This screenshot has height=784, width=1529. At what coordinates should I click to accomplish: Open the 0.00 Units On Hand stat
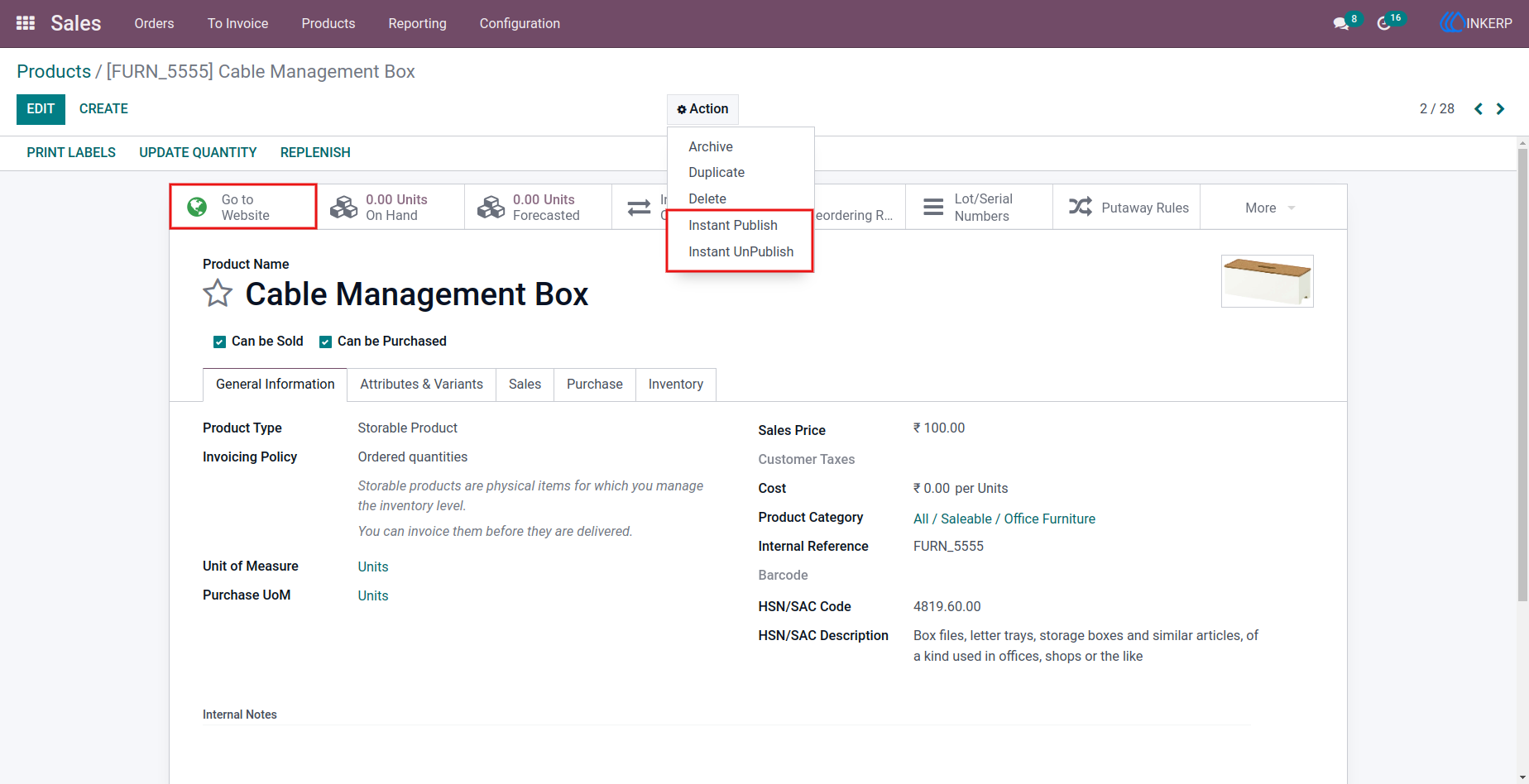391,207
